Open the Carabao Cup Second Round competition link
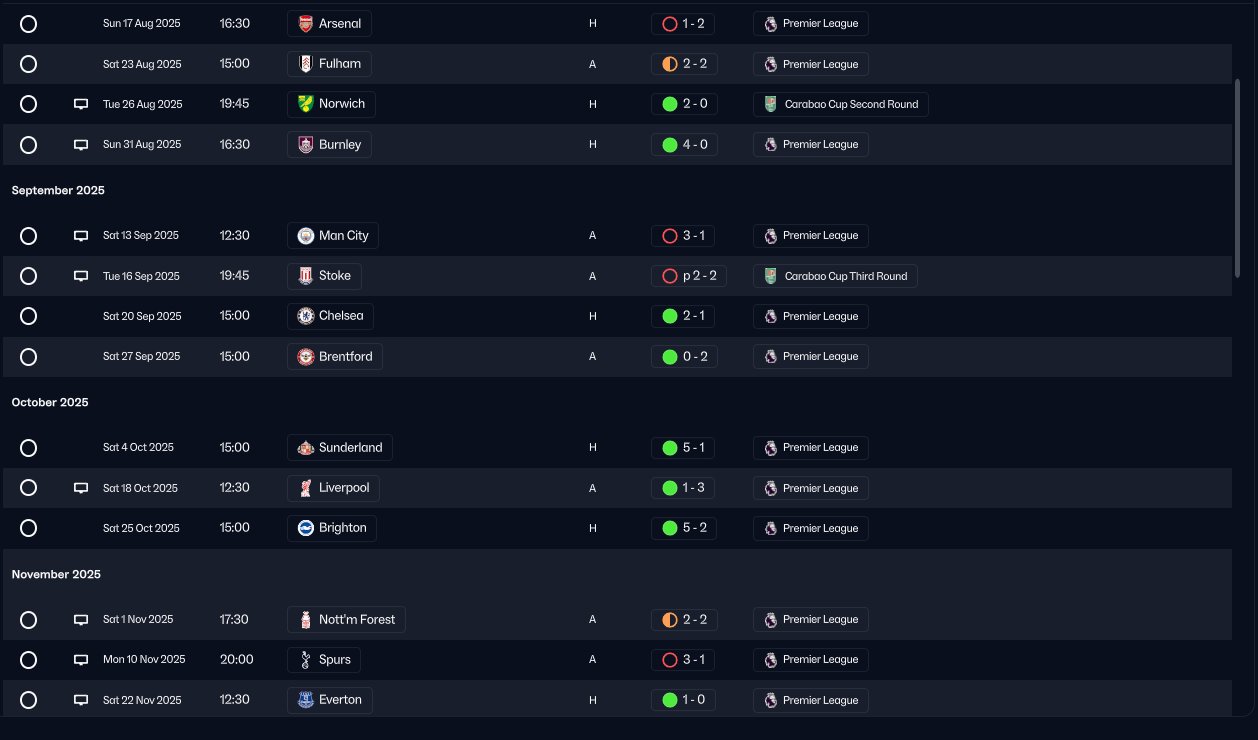1258x740 pixels. tap(841, 104)
